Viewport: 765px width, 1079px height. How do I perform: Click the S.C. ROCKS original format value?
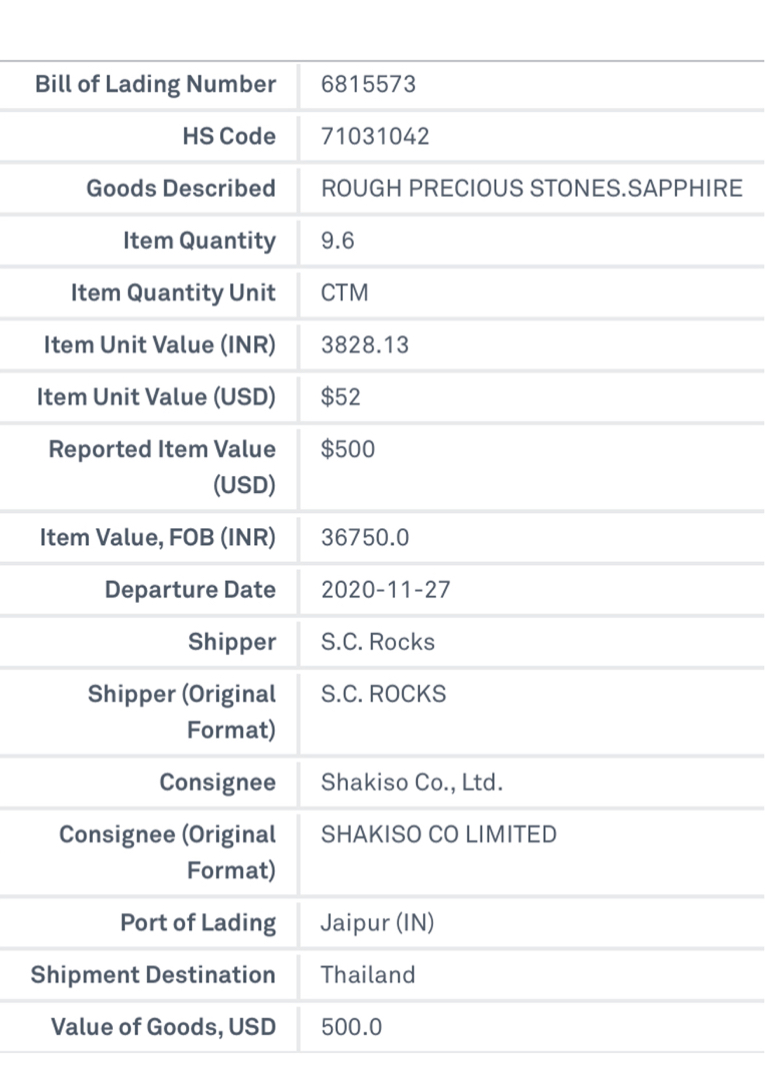[383, 696]
